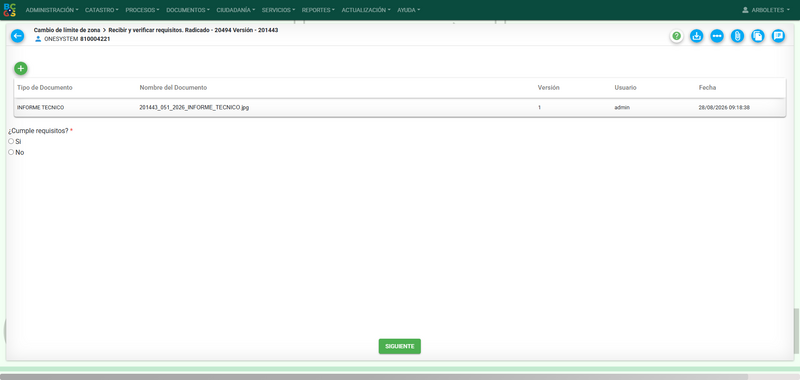Open the ACTUALIZACIÓN menu
The image size is (800, 380).
366,10
